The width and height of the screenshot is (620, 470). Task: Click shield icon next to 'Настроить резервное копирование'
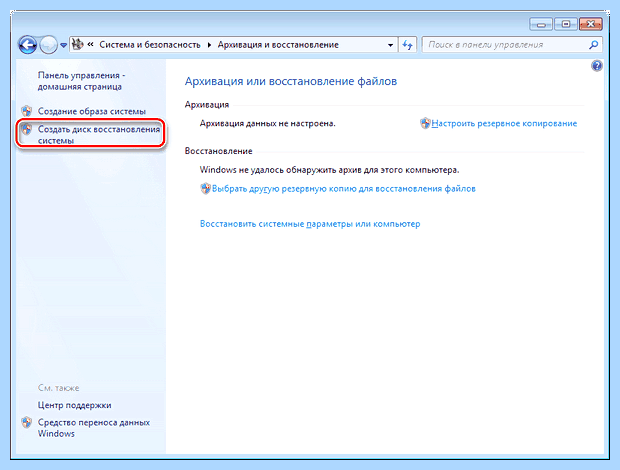425,123
